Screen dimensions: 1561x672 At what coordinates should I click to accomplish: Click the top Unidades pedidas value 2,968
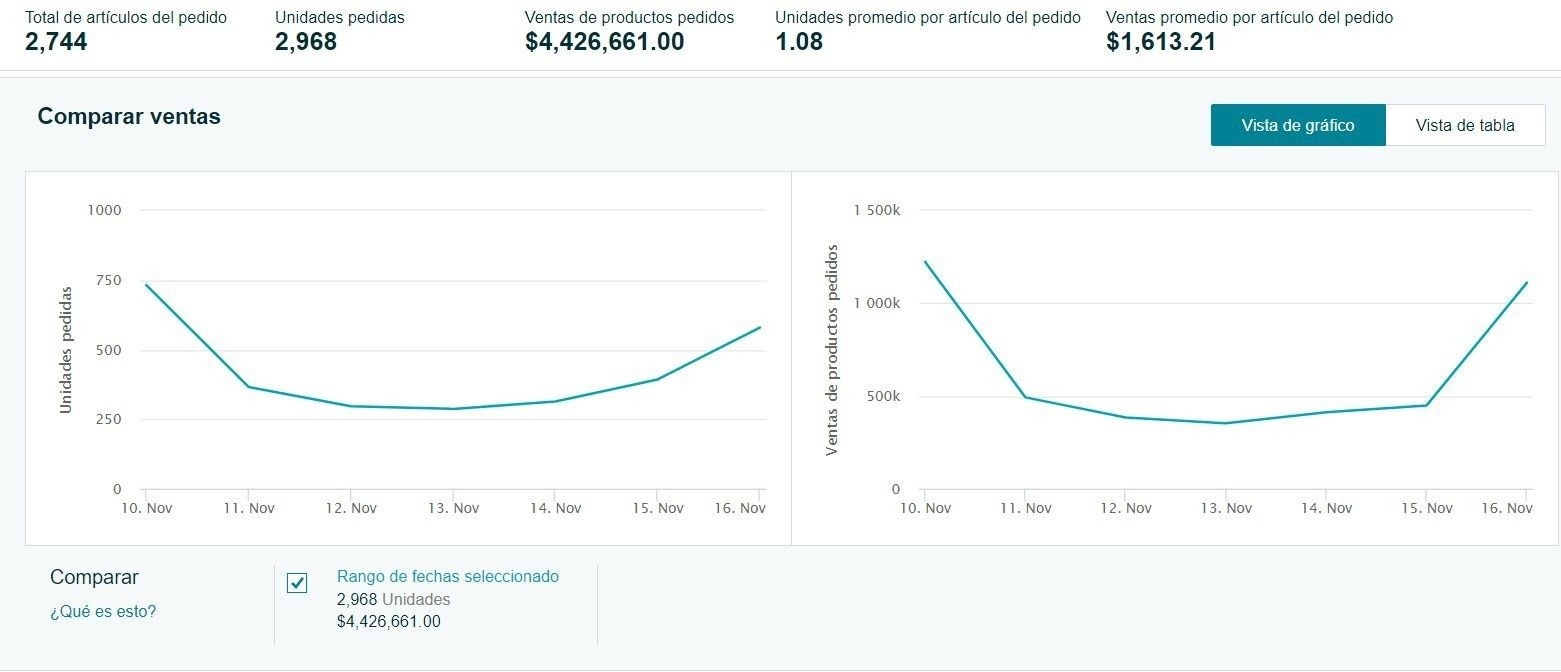[306, 42]
